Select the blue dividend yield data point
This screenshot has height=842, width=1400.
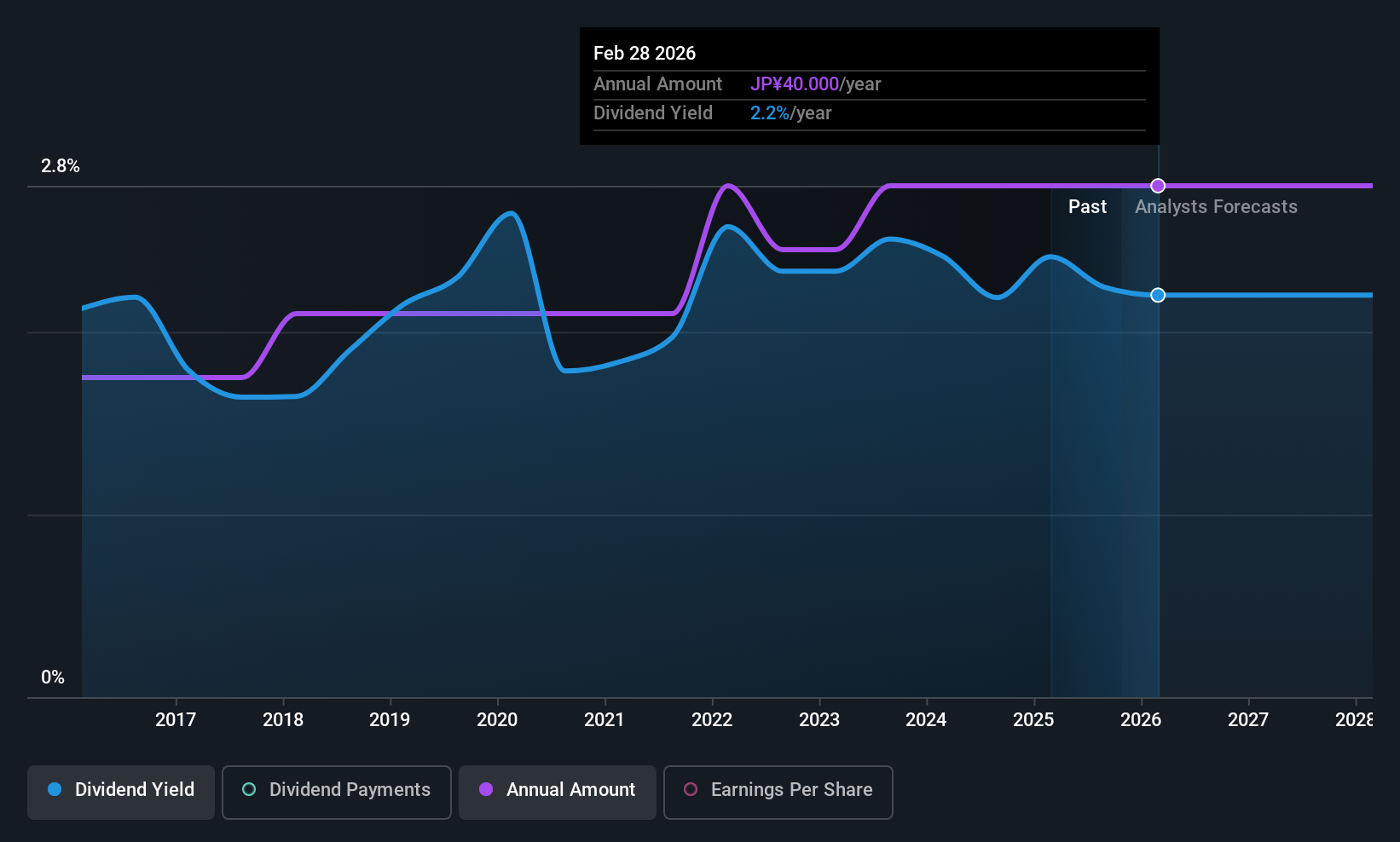(1158, 295)
